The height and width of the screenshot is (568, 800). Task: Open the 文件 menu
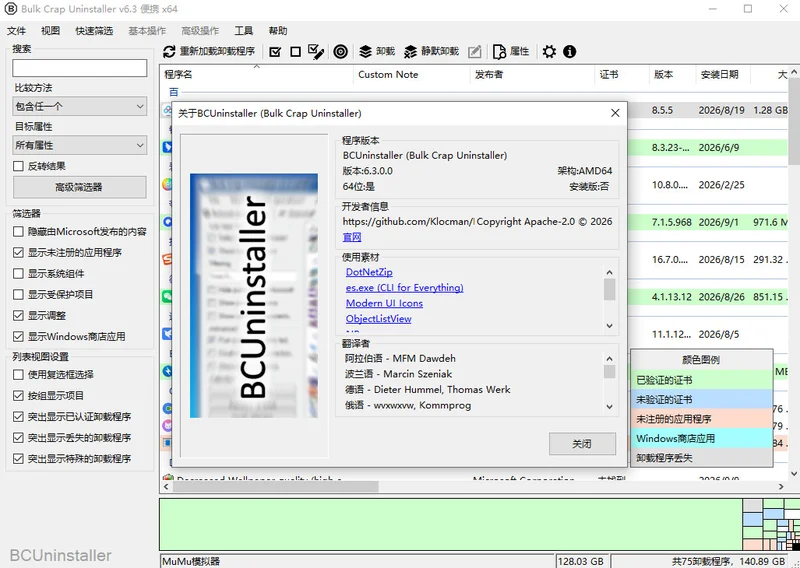16,31
